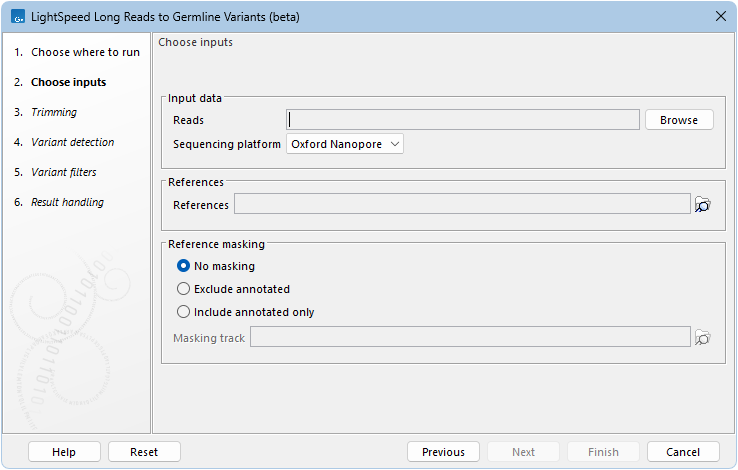Click the Reset button
738x470 pixels.
coord(144,452)
